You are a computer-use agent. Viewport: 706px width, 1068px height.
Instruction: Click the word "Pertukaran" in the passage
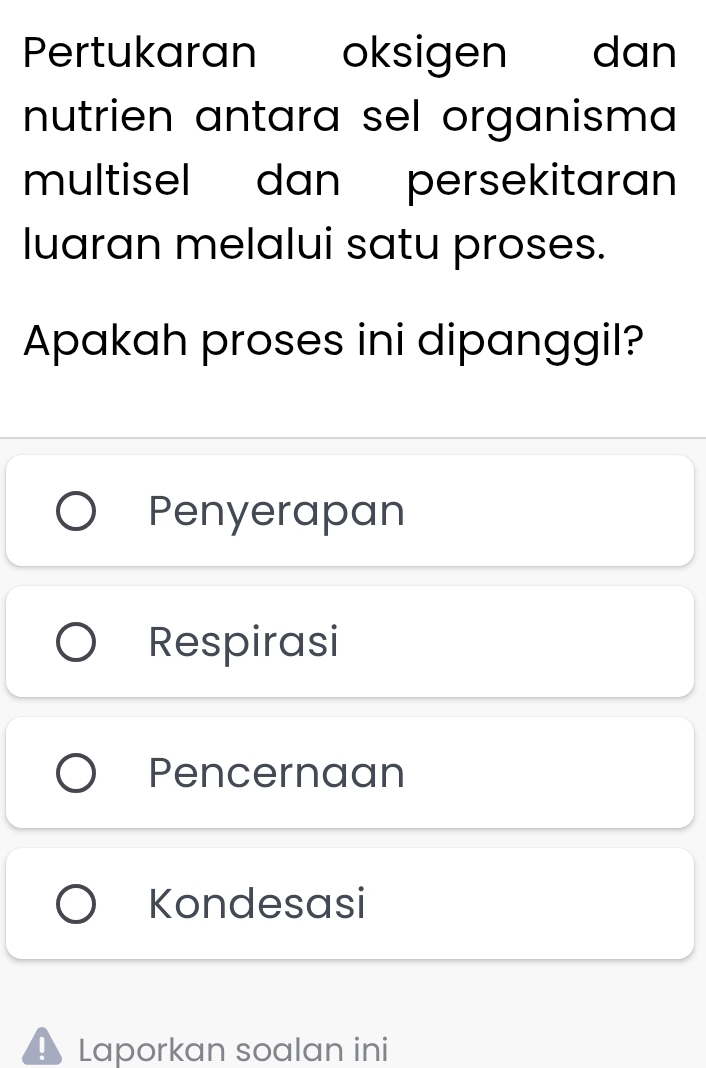(x=139, y=53)
